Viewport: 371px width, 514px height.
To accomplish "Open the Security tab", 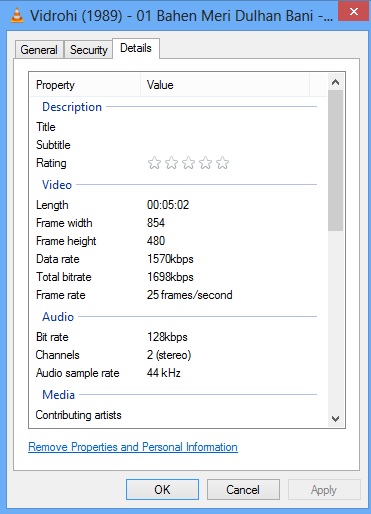I will [x=89, y=50].
